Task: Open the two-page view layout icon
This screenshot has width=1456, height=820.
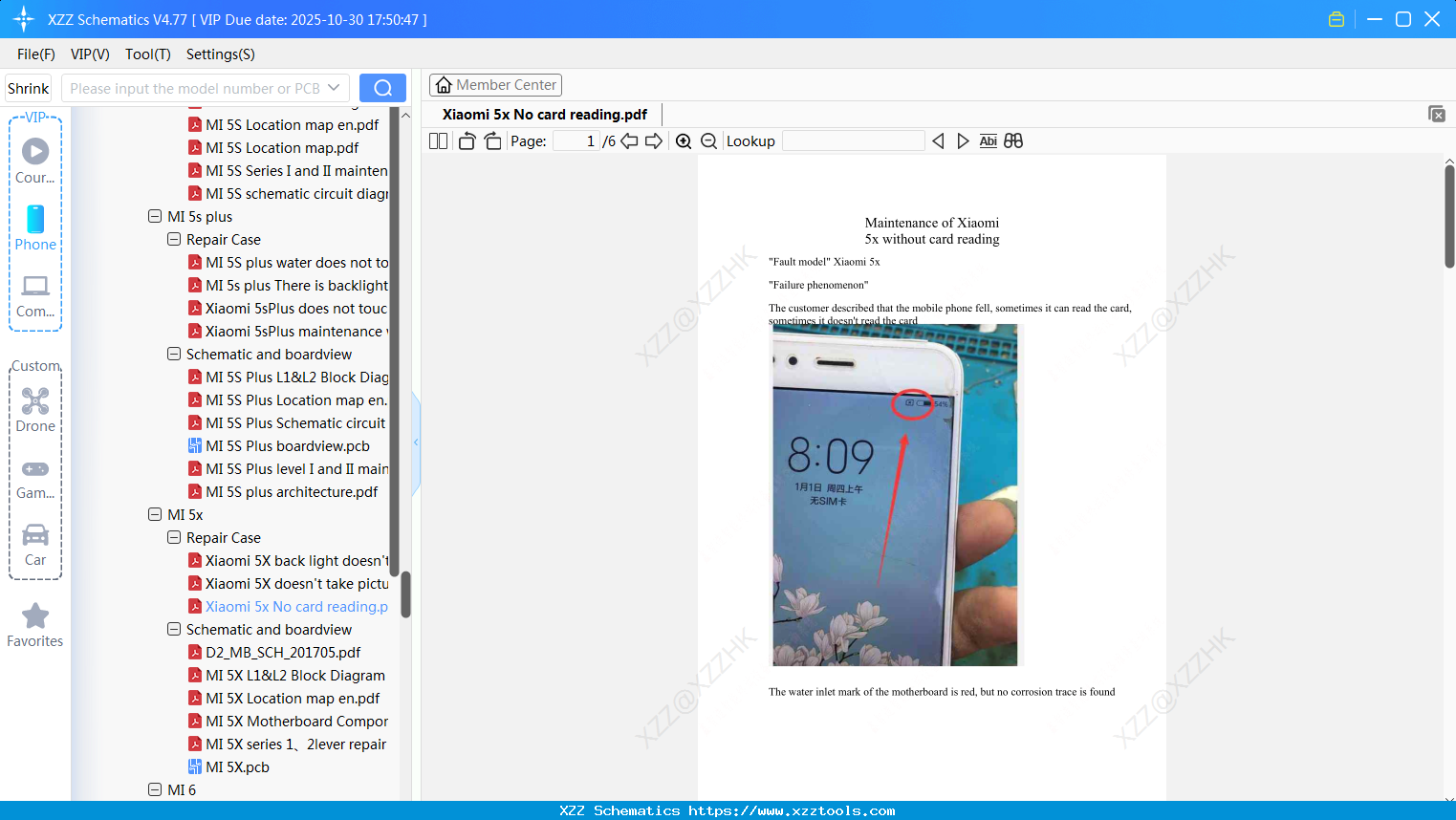Action: click(x=437, y=140)
